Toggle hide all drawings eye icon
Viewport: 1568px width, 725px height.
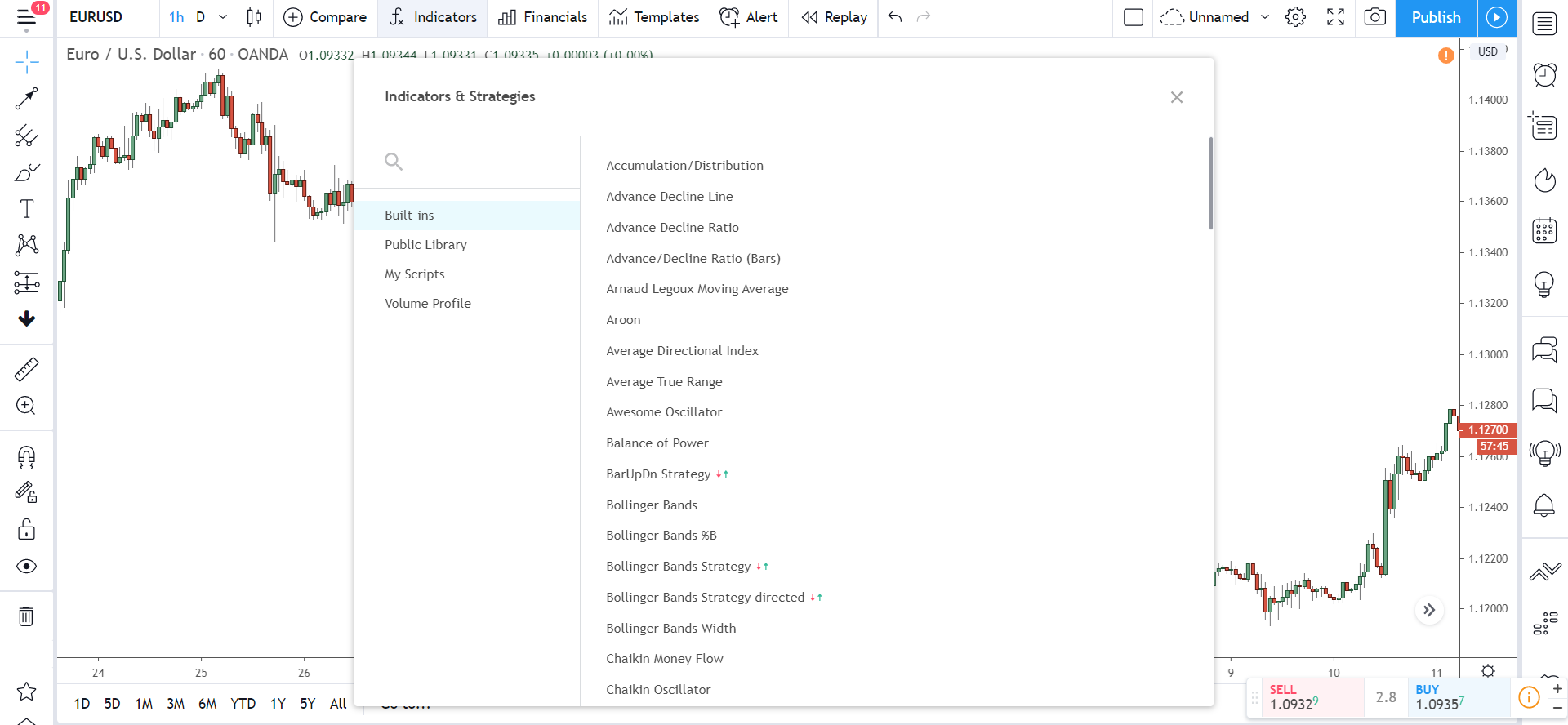[x=26, y=567]
